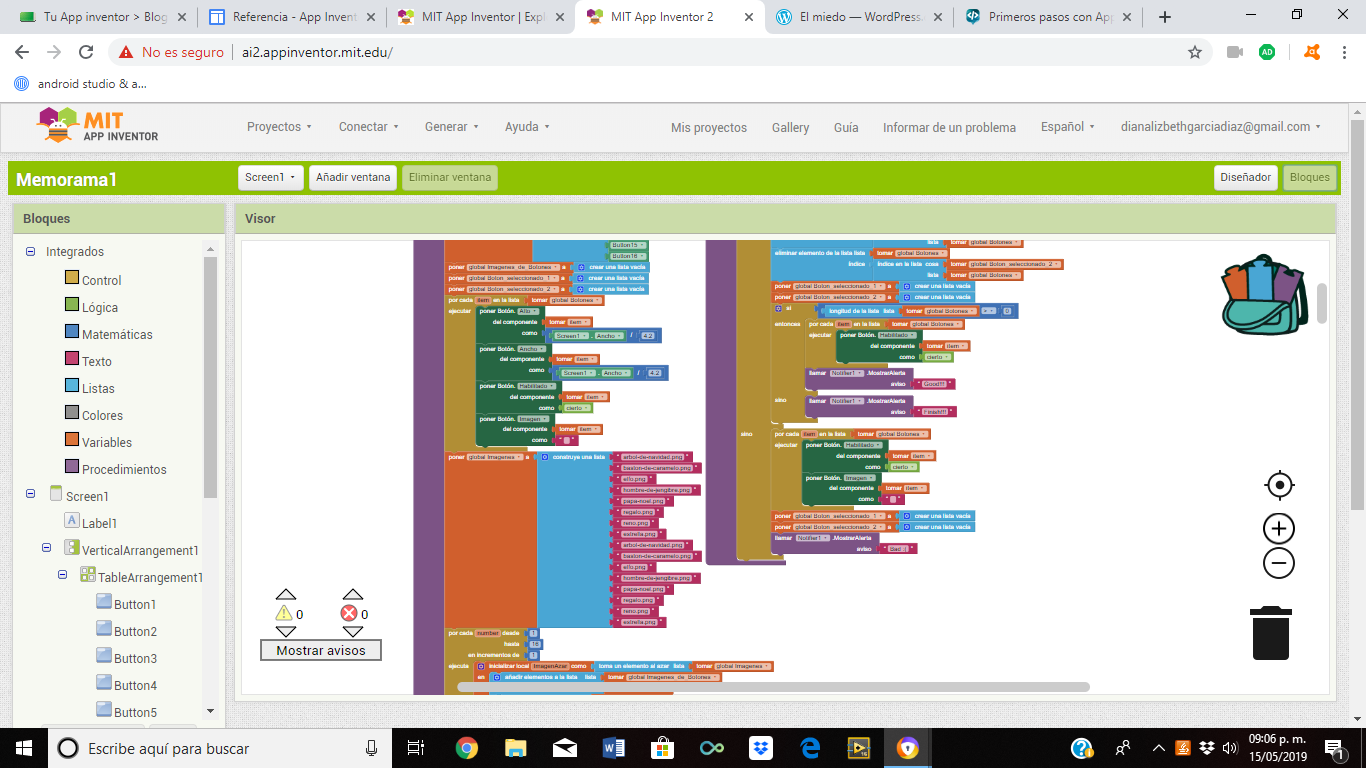Click the yellow warning triangle icon
The image size is (1366, 768).
284,613
